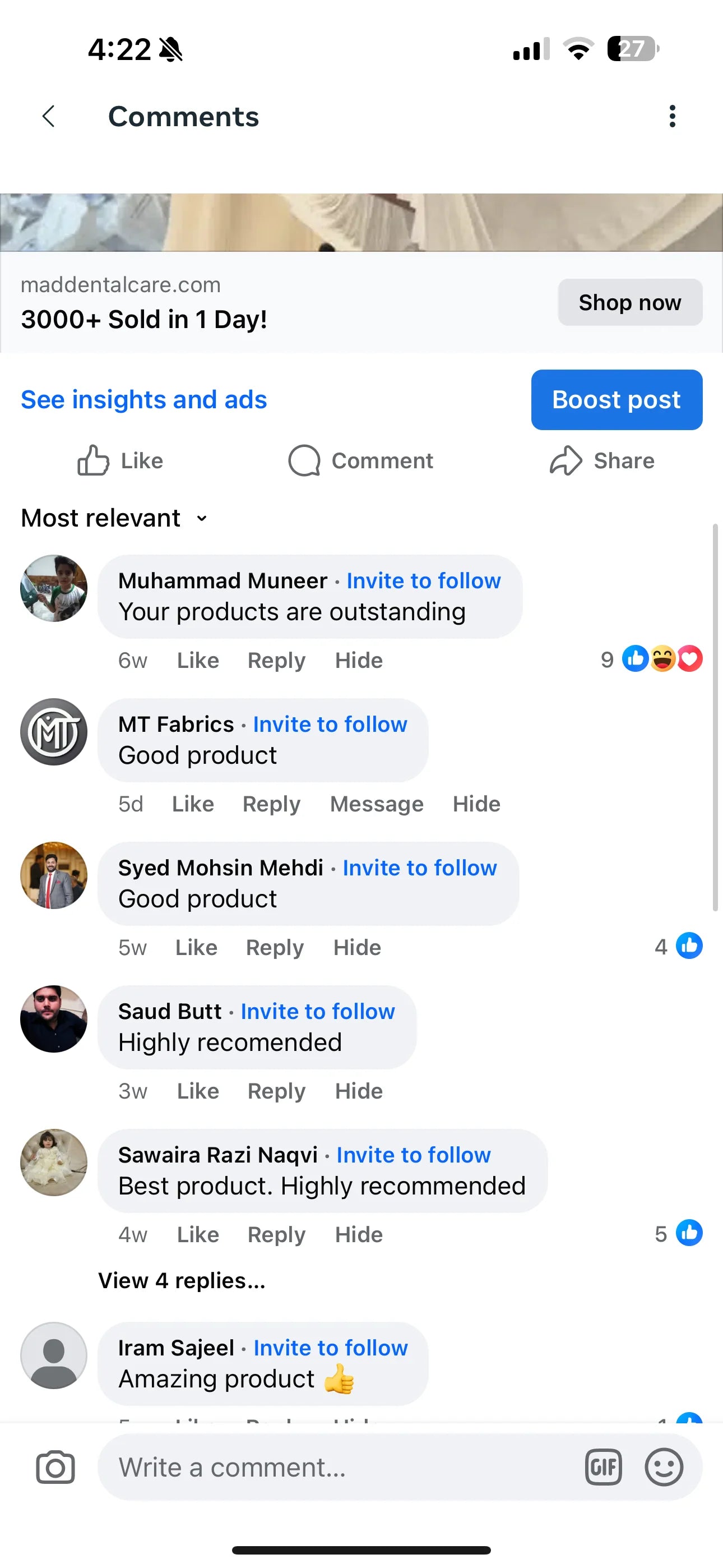Open the GIF picker icon
The width and height of the screenshot is (723, 1568).
click(x=603, y=1467)
